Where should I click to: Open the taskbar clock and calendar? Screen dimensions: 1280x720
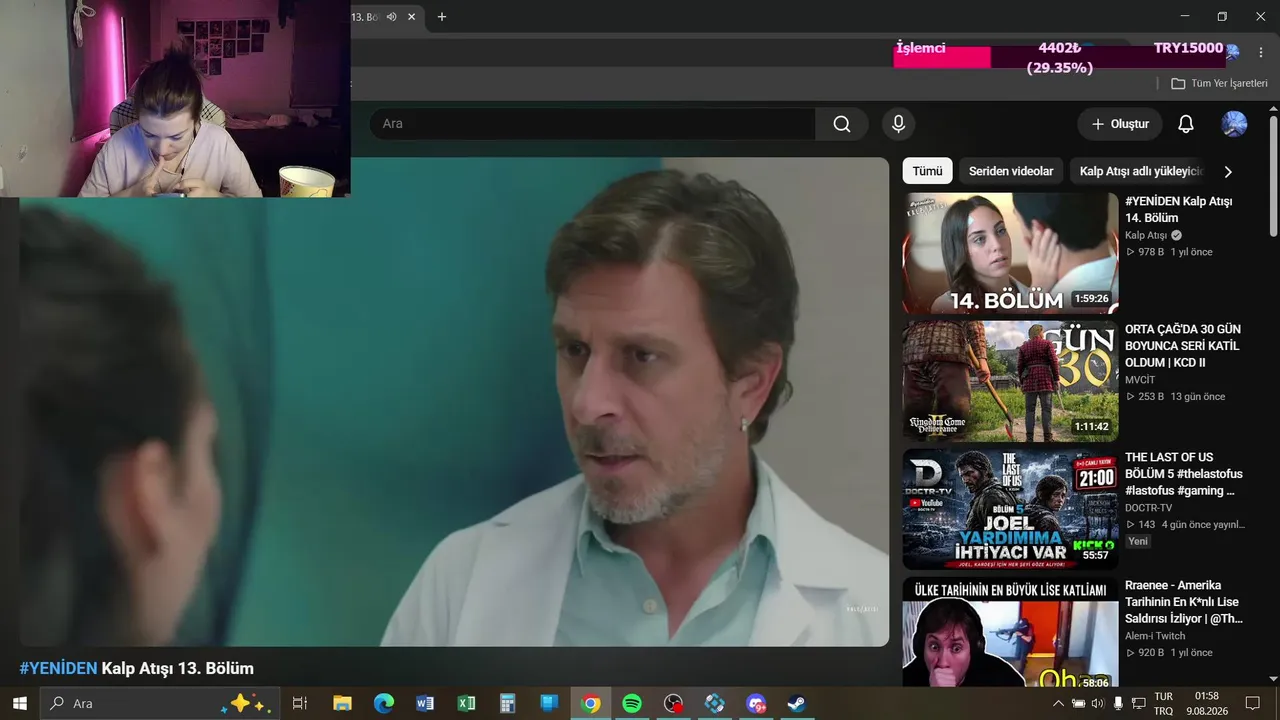tap(1207, 703)
